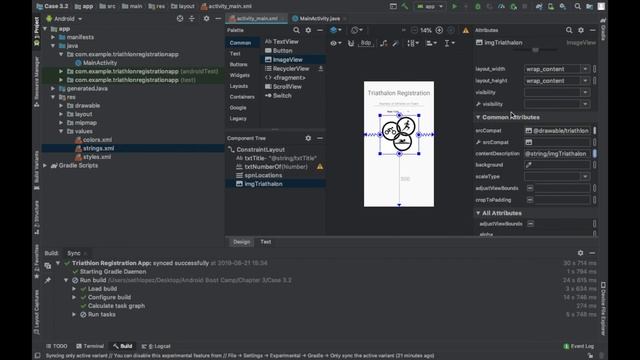Toggle adjustViewBounds under All Attributes

coord(531,224)
